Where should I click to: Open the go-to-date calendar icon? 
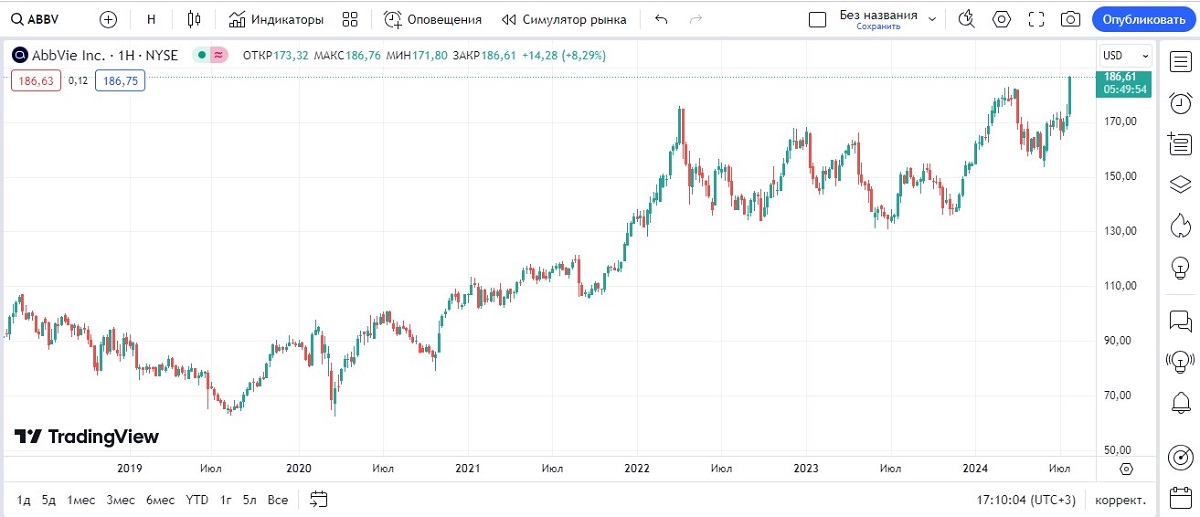319,498
